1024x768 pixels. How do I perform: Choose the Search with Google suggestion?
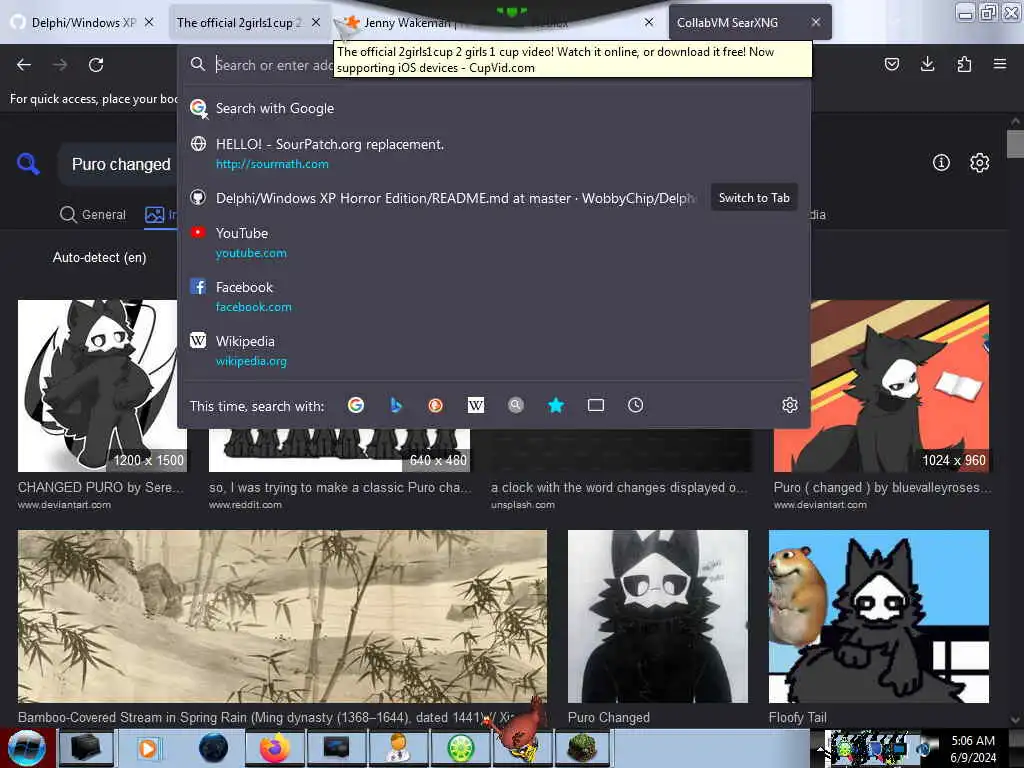point(494,108)
